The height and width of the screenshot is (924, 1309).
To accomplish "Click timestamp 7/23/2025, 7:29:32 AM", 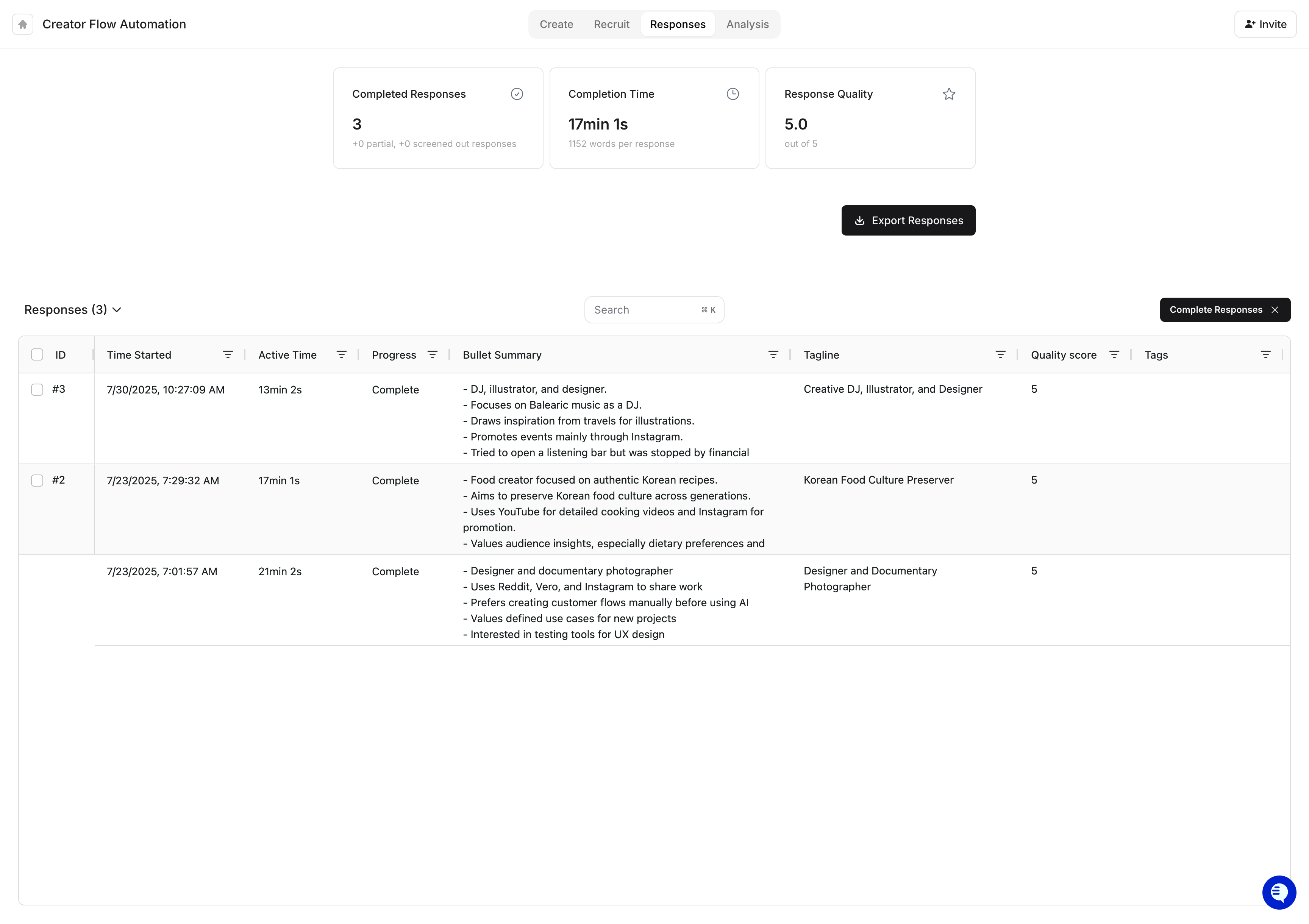I will point(163,481).
